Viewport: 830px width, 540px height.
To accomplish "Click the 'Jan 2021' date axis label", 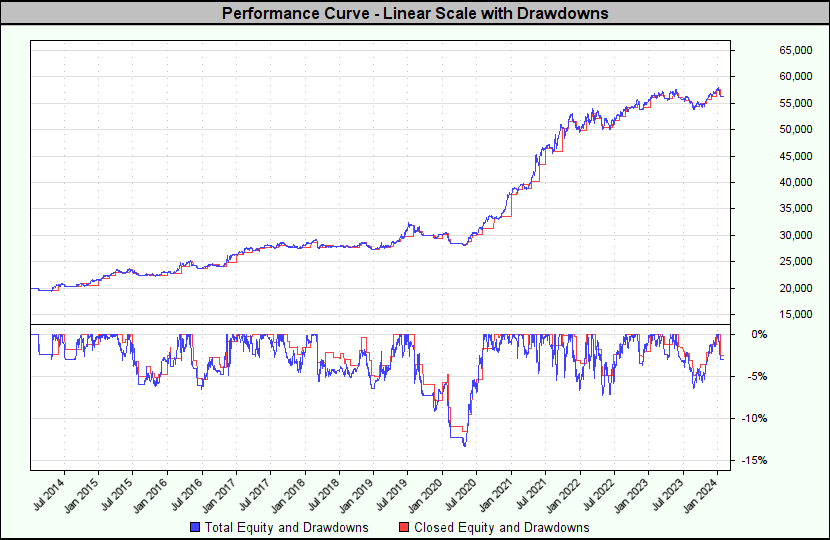I will point(495,495).
